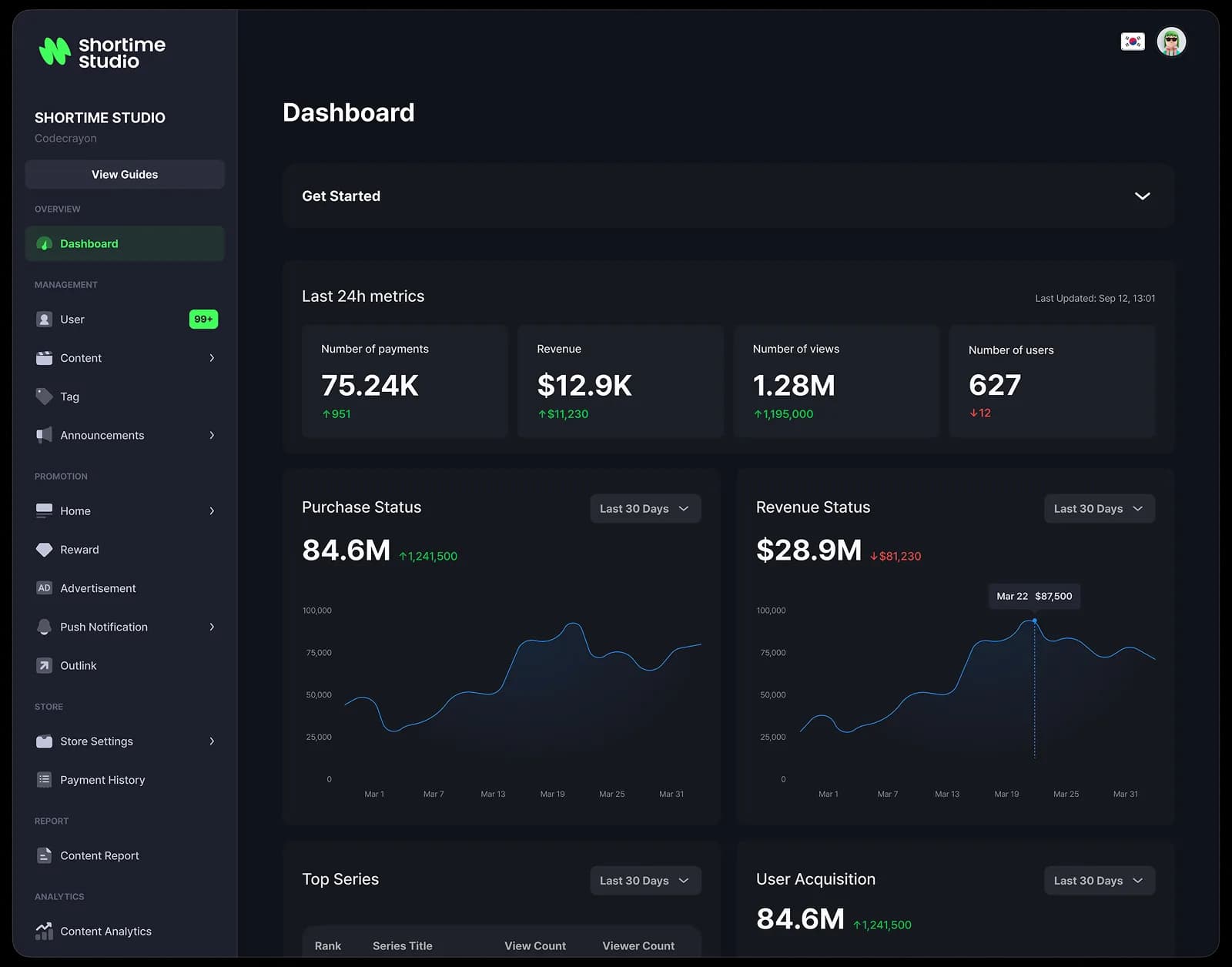Open the User management page
This screenshot has height=967, width=1232.
(x=125, y=320)
